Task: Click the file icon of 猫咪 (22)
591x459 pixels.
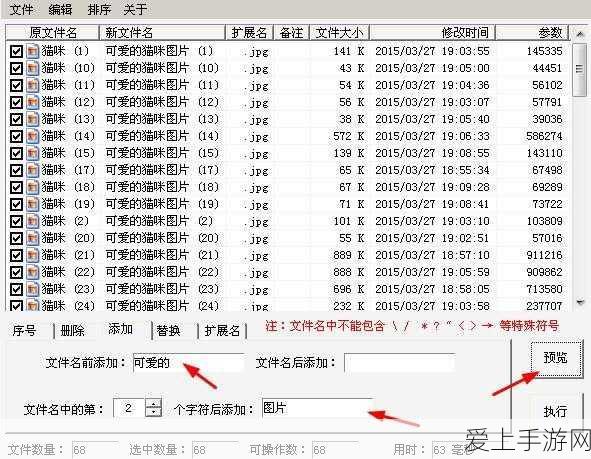Action: point(33,272)
